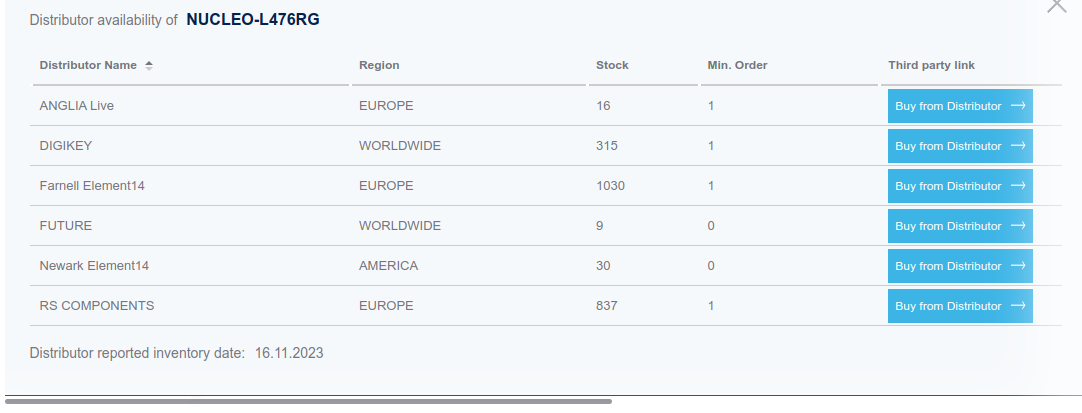Click Farnell Element14 distributor name

point(93,186)
